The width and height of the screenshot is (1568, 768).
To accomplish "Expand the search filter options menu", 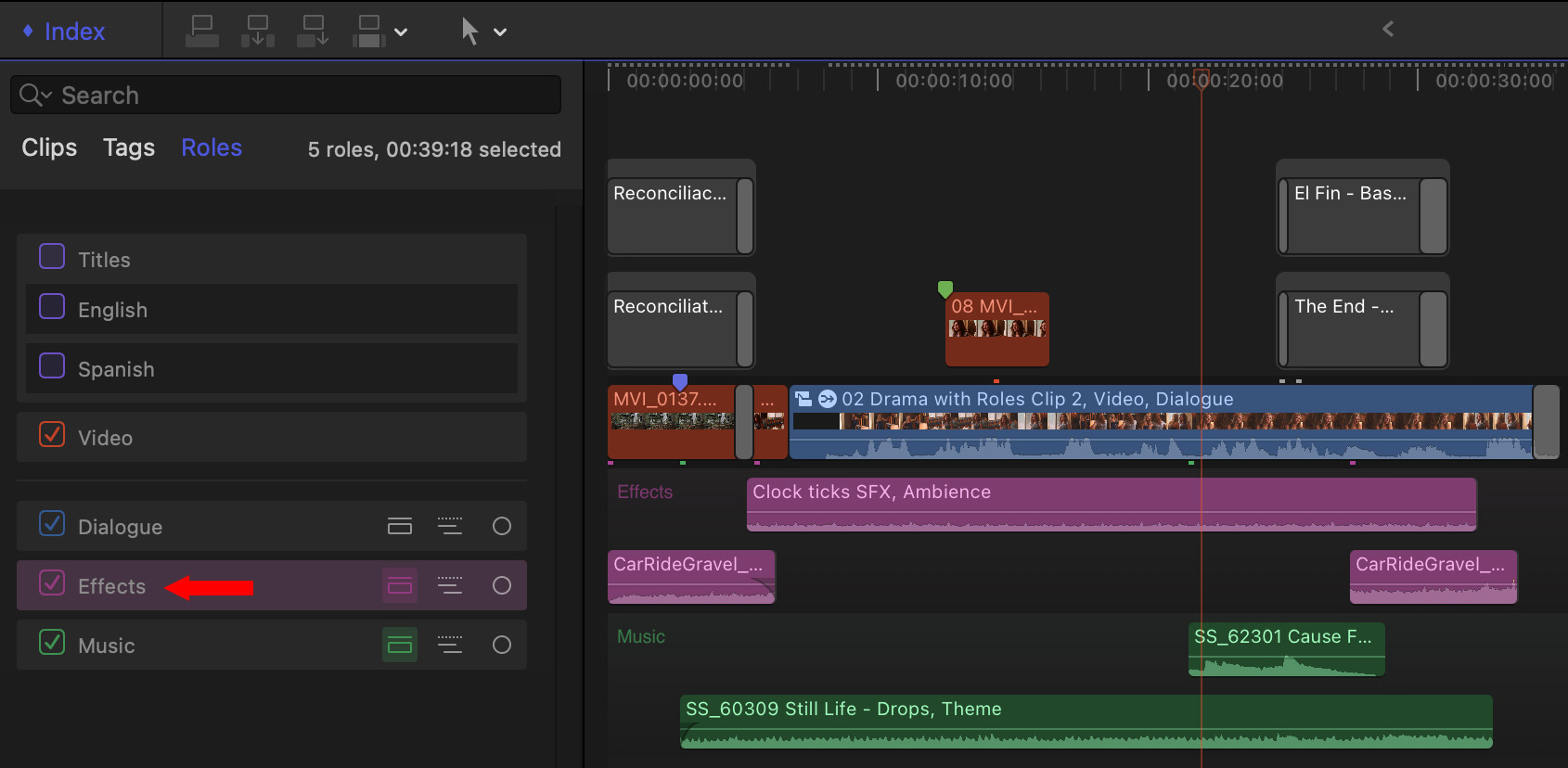I will [35, 95].
